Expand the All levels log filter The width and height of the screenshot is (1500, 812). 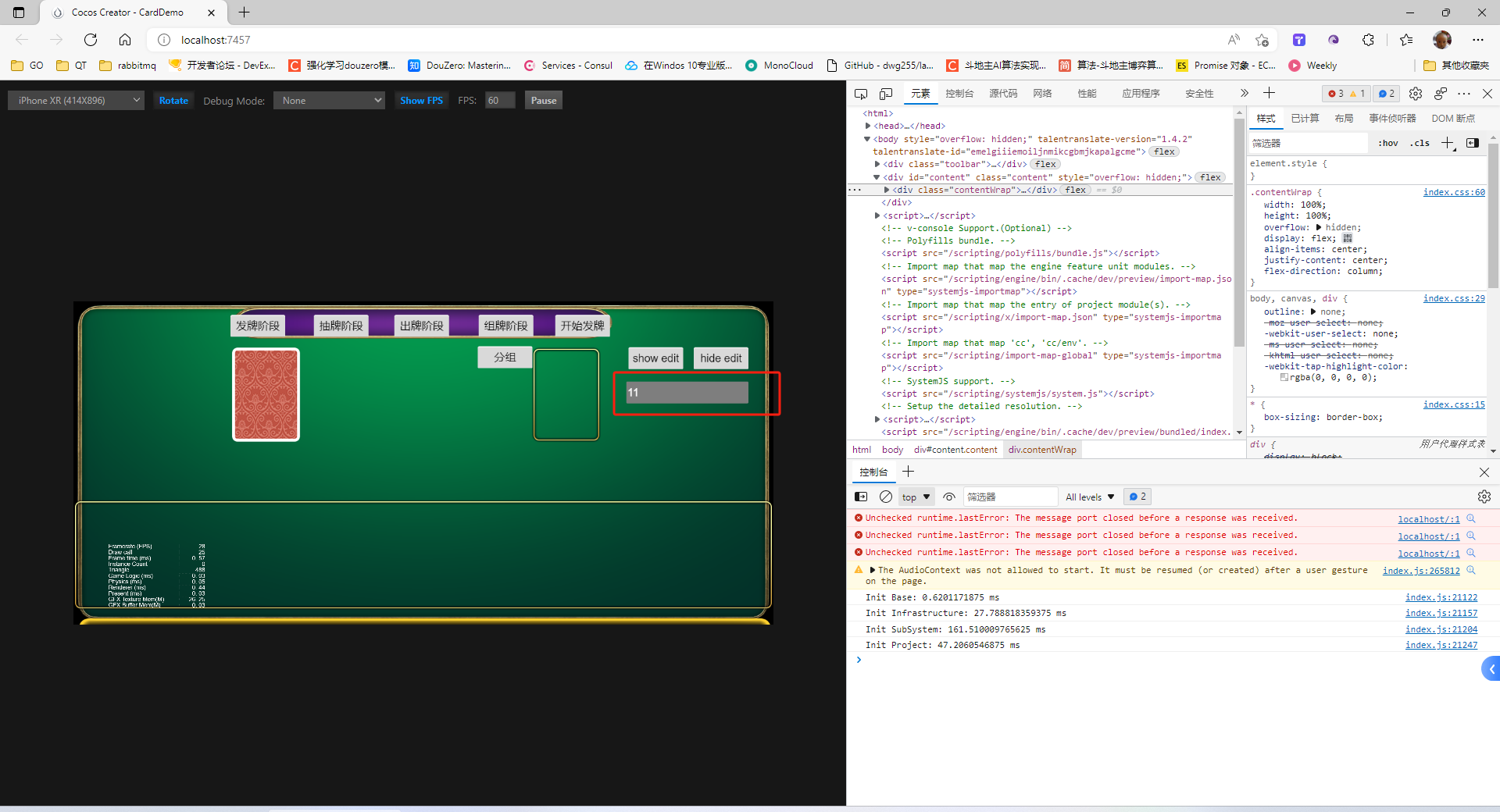pos(1090,497)
